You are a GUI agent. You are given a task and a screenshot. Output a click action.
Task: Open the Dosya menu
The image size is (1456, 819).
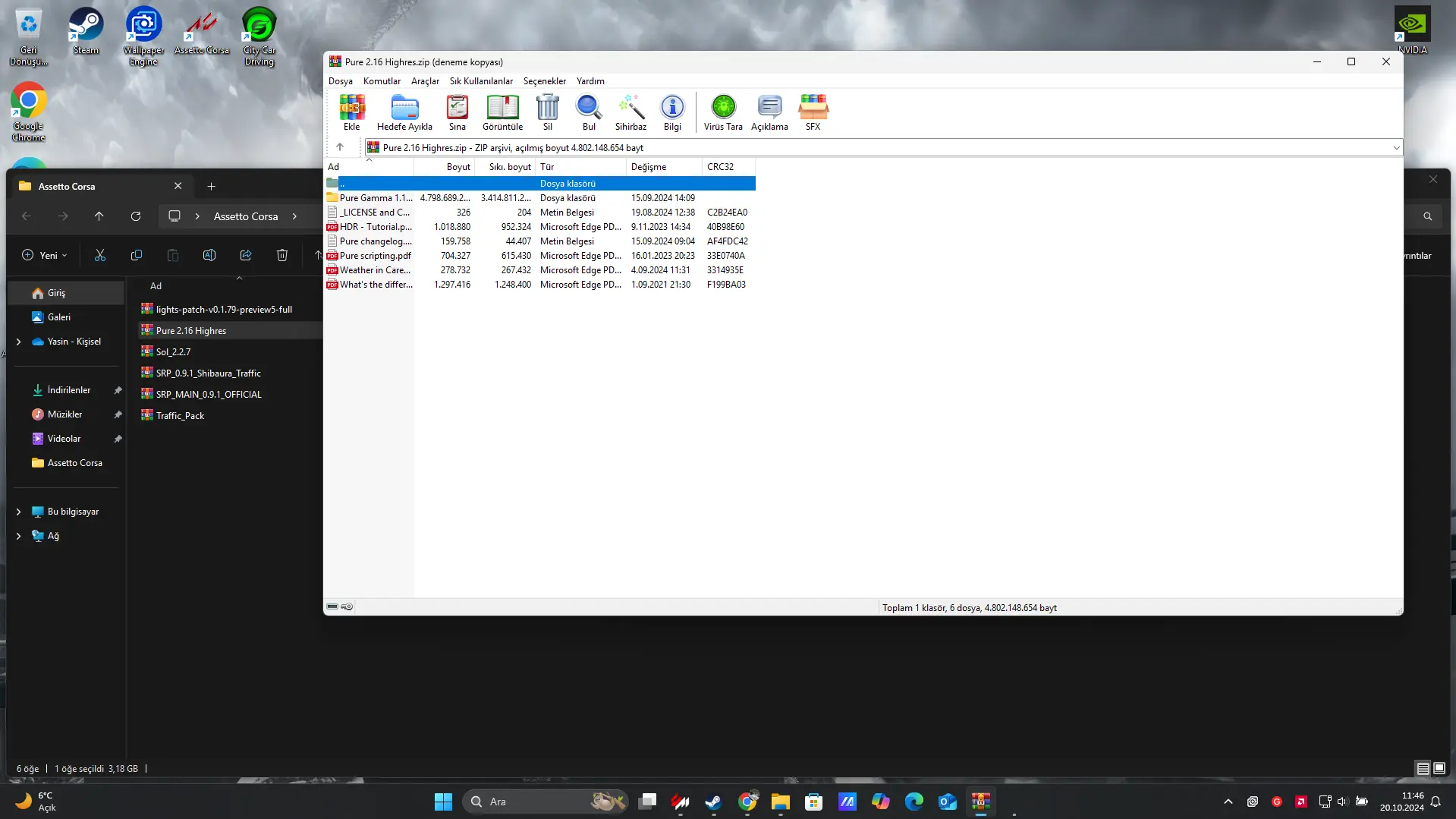click(x=340, y=81)
